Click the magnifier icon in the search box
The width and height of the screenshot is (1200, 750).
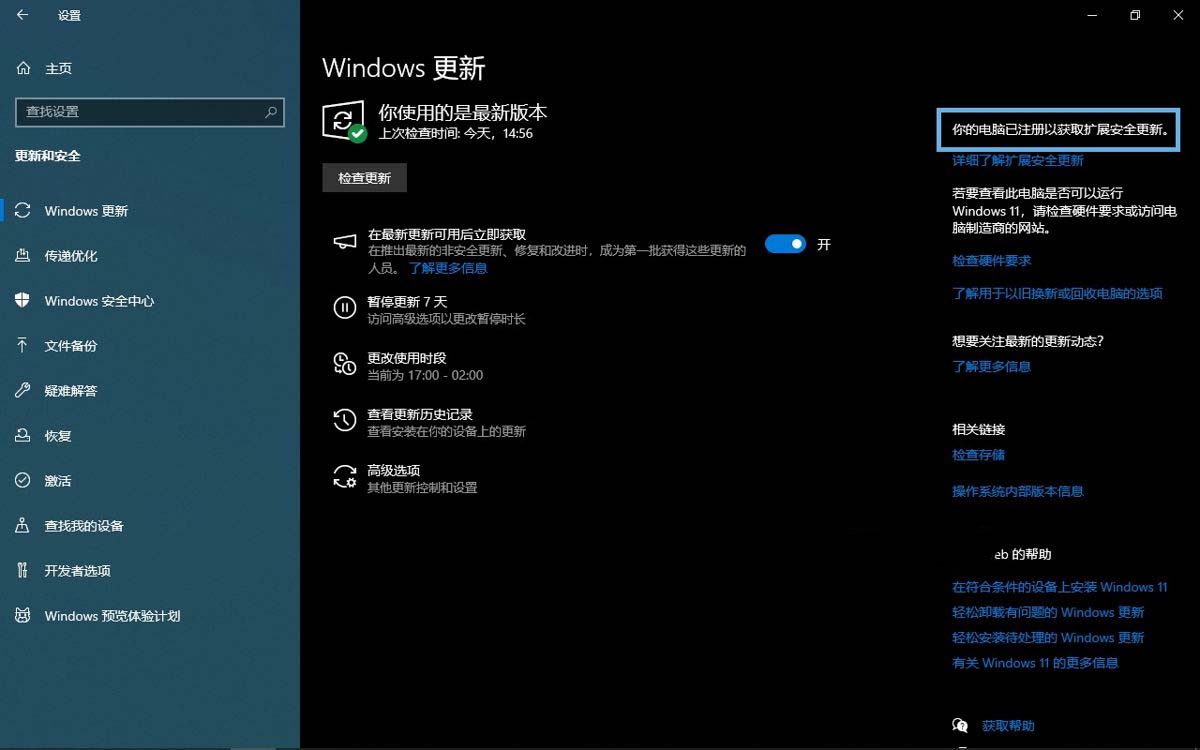270,112
